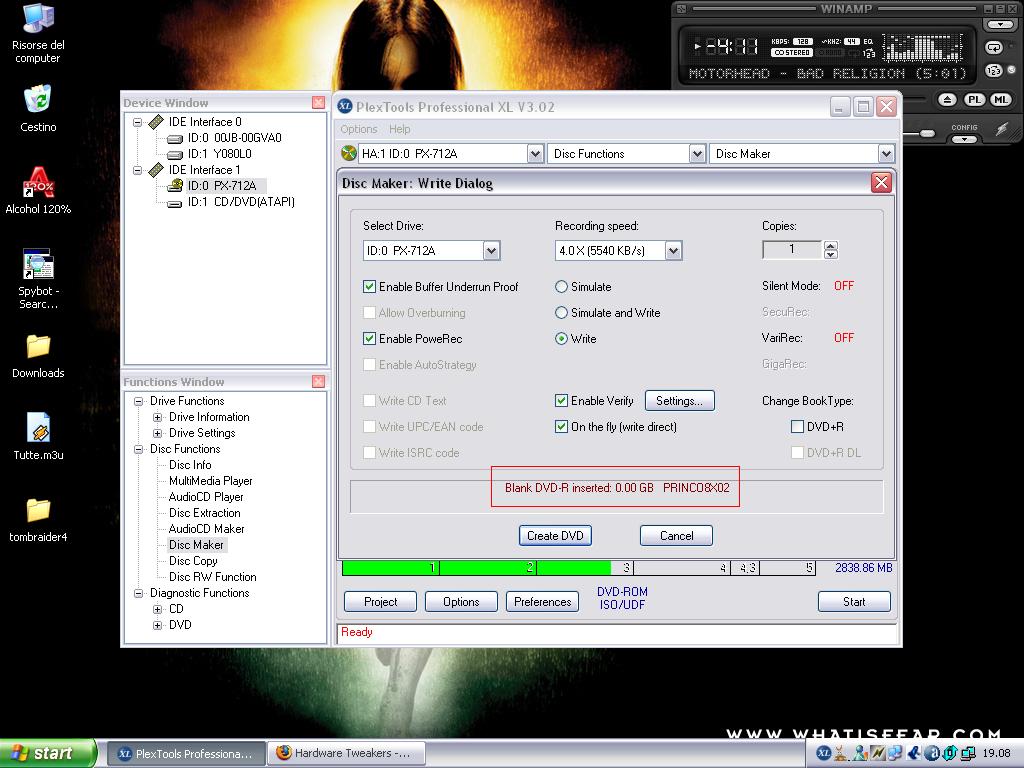The width and height of the screenshot is (1024, 768).
Task: Select Disc Info in Functions Window
Action: click(190, 465)
